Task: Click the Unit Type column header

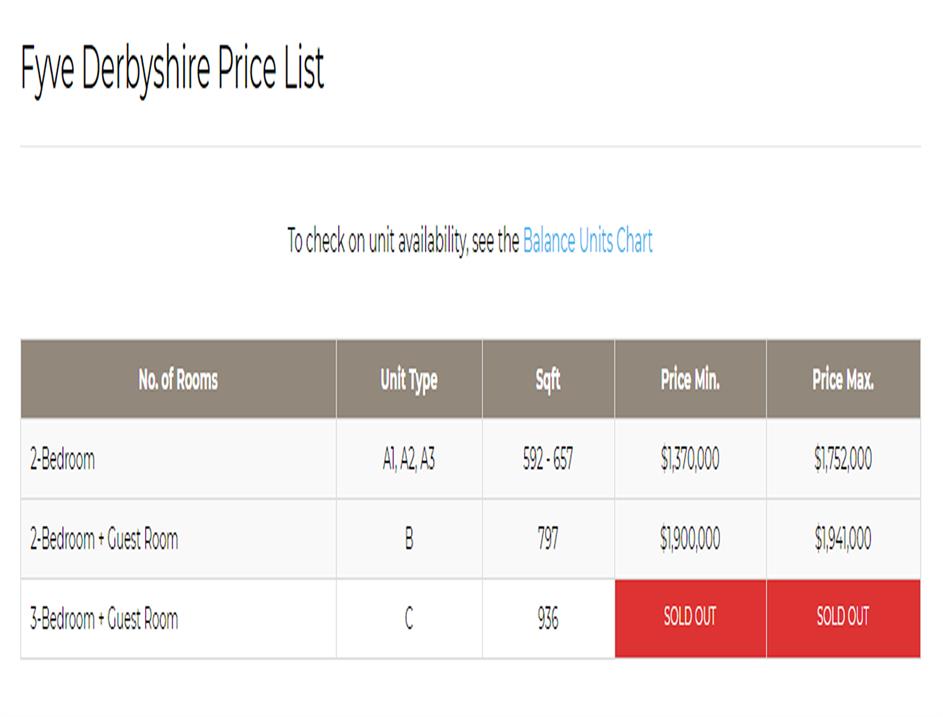Action: click(x=408, y=379)
